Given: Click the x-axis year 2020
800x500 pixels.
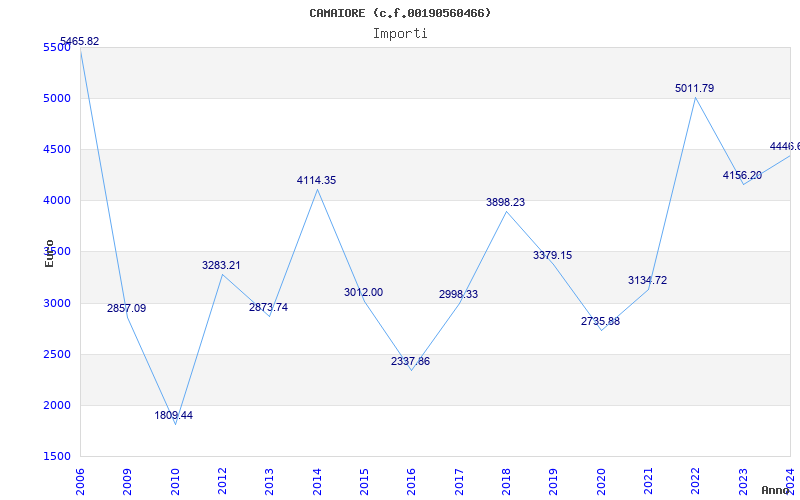Looking at the screenshot, I should (601, 482).
